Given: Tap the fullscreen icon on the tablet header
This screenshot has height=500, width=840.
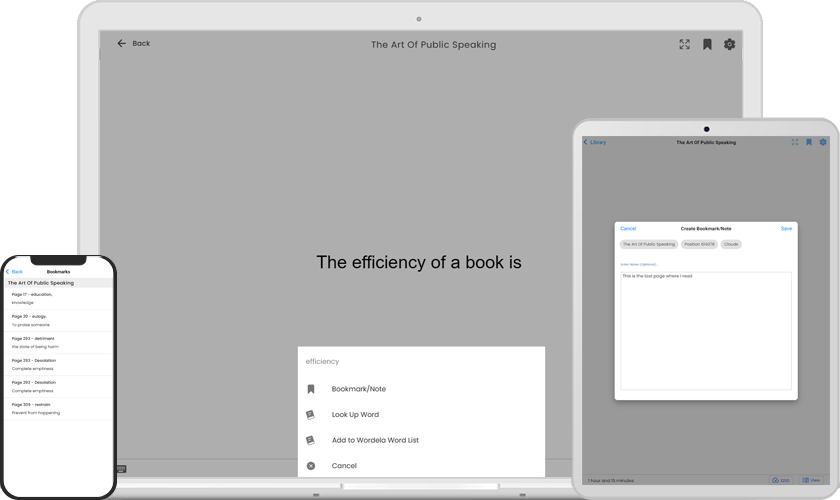Looking at the screenshot, I should (x=794, y=142).
